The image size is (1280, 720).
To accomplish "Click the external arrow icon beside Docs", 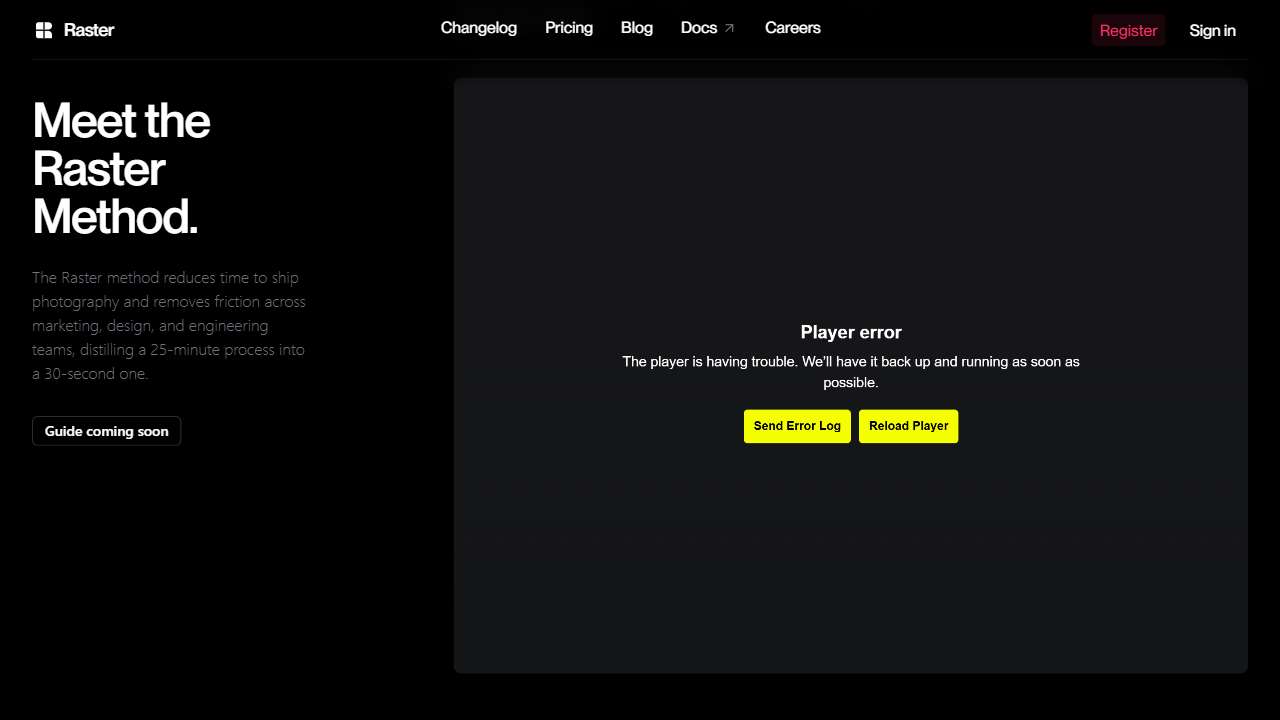I will (x=729, y=28).
